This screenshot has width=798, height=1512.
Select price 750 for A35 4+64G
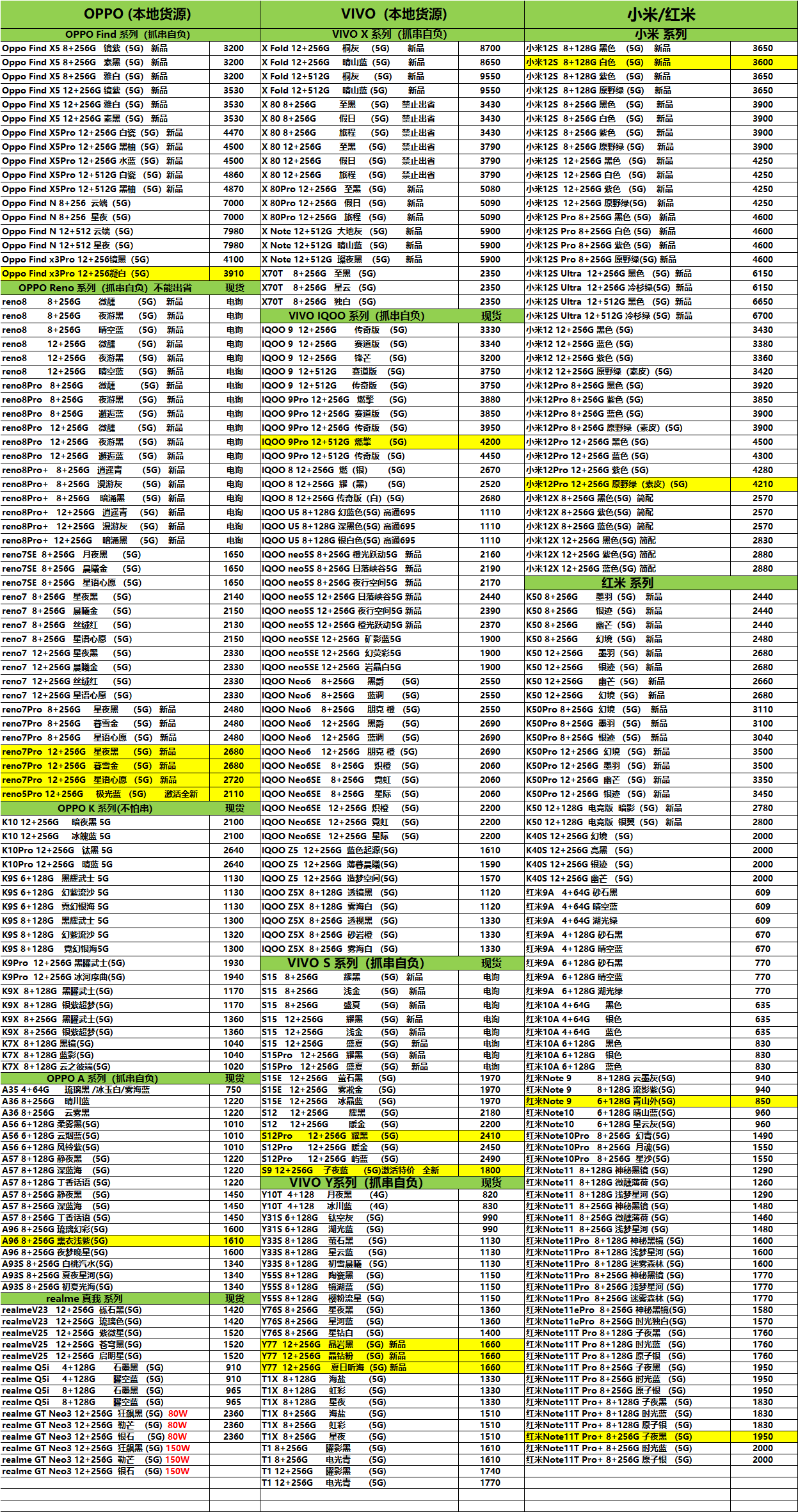[x=234, y=1090]
